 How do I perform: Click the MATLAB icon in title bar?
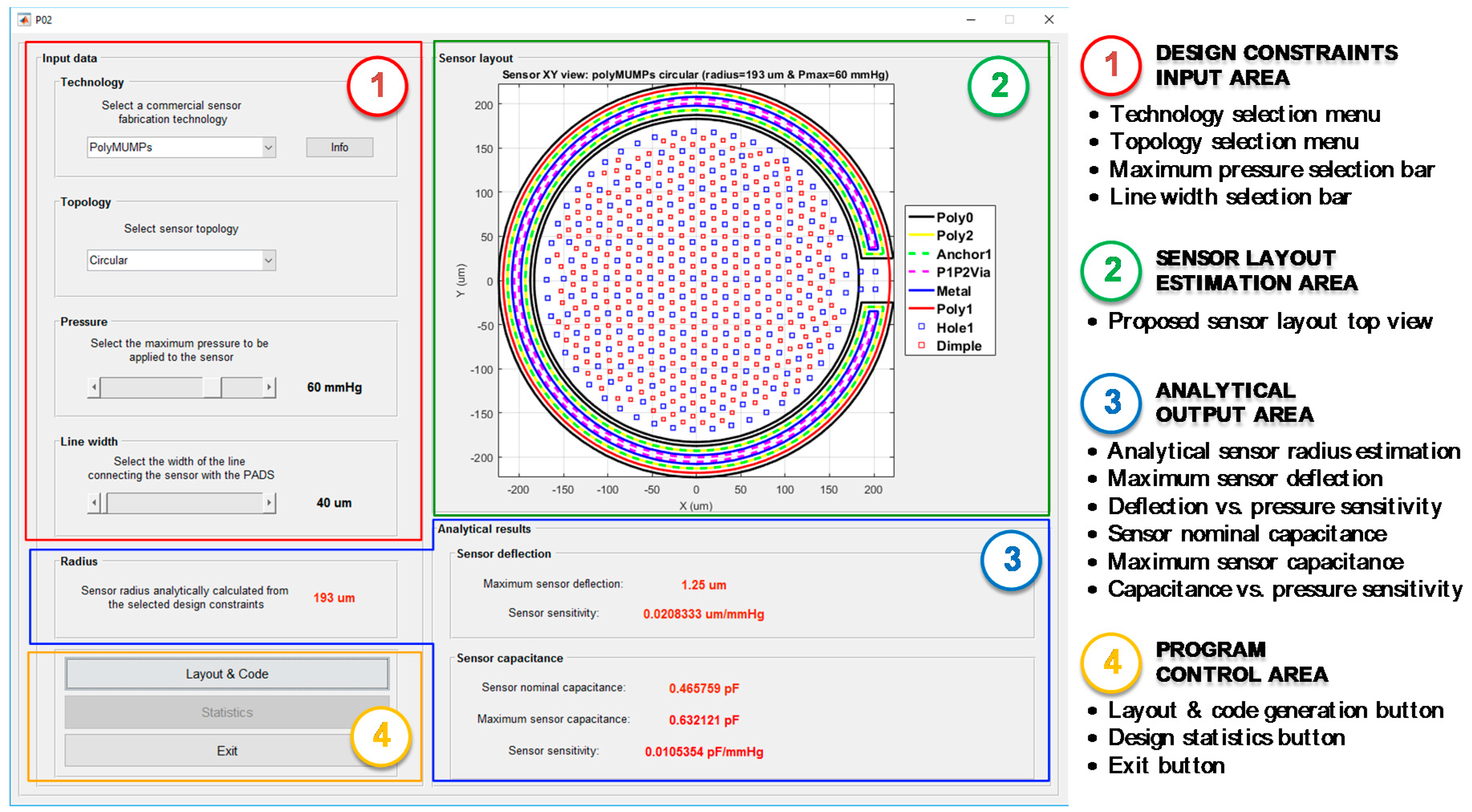tap(24, 20)
